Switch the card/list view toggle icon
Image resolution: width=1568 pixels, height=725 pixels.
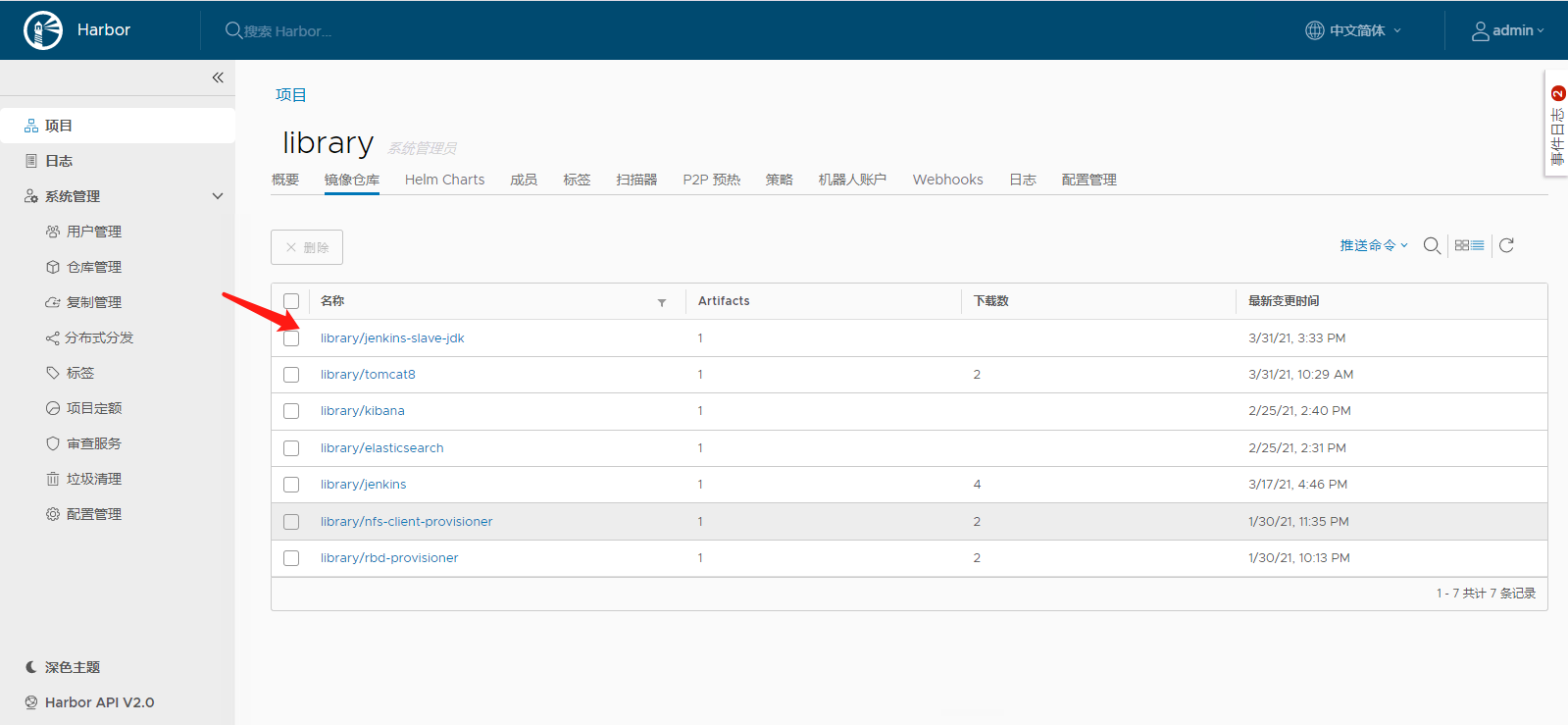[x=1469, y=245]
